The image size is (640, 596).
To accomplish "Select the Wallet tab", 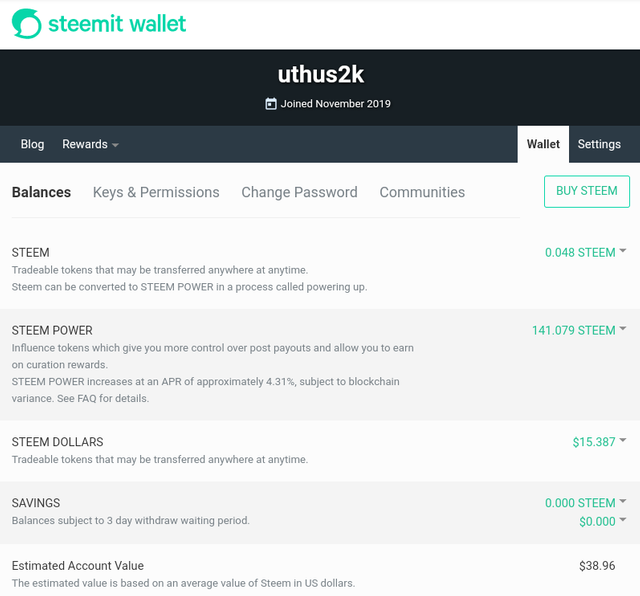I will (543, 144).
